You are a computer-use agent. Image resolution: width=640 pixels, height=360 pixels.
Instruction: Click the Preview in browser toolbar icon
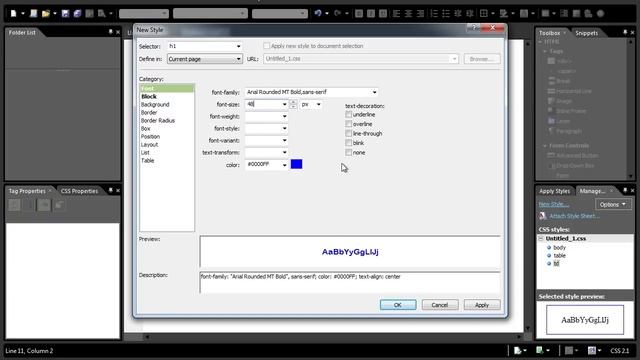point(101,13)
